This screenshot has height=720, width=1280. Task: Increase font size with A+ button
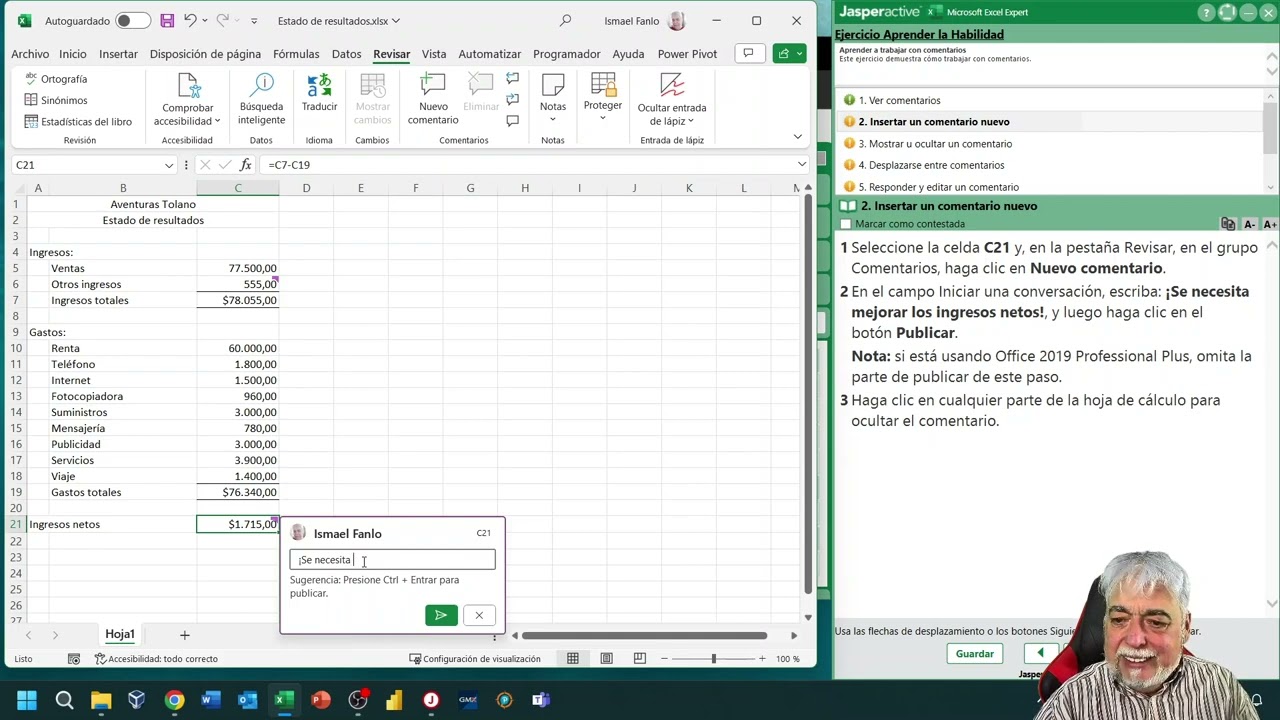1270,224
